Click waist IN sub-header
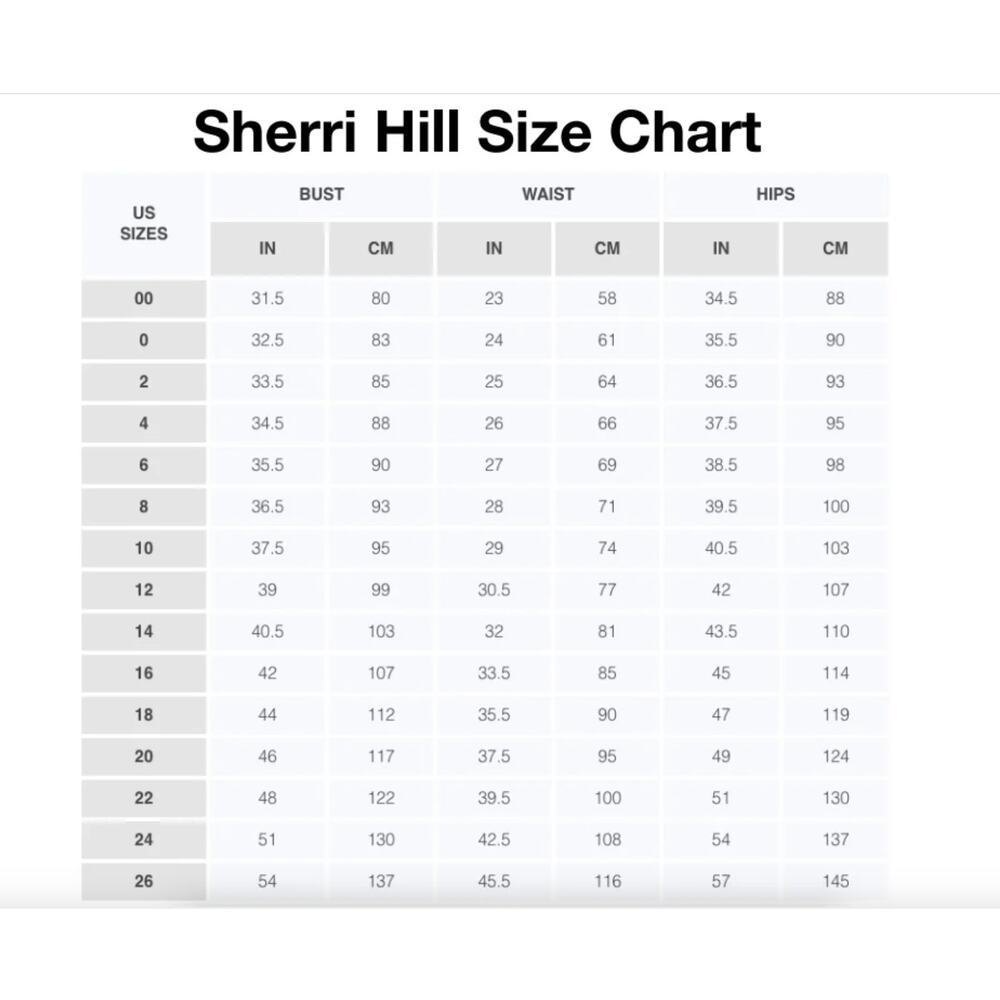Viewport: 1000px width, 1000px height. click(x=494, y=249)
